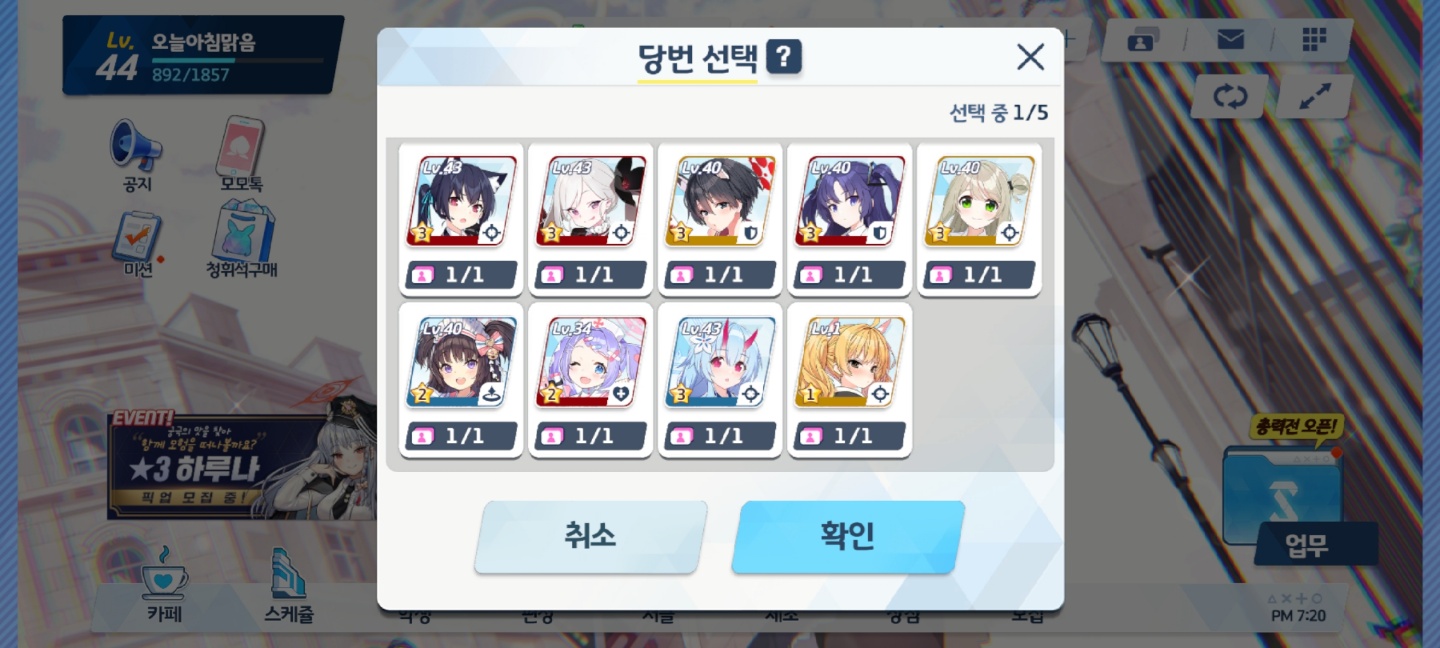This screenshot has width=1440, height=648.
Task: Open the mail envelope icon
Action: [x=1230, y=40]
